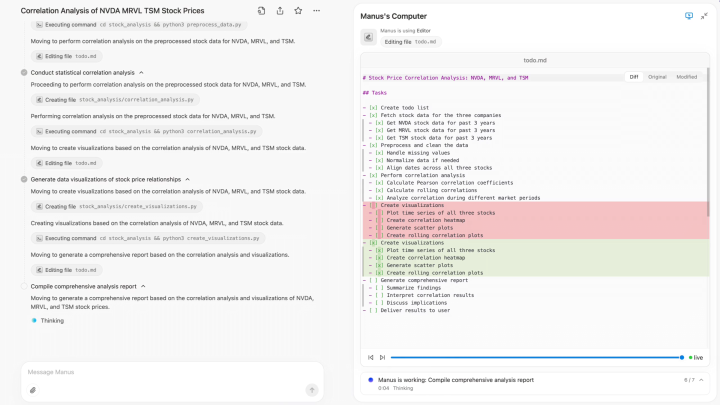This screenshot has height=405, width=720.
Task: Collapse the Compile comprehensive analysis report step
Action: pyautogui.click(x=143, y=286)
